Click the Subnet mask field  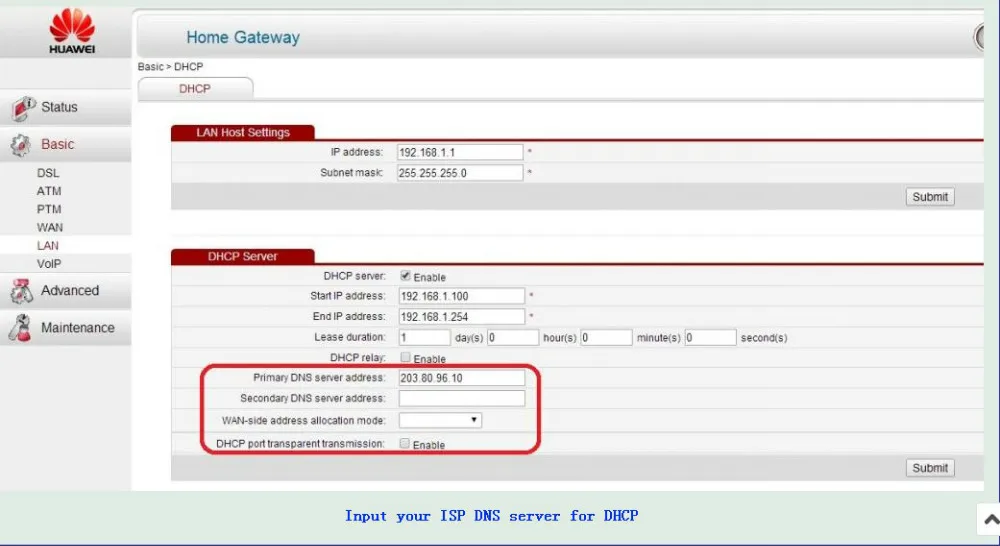(460, 173)
